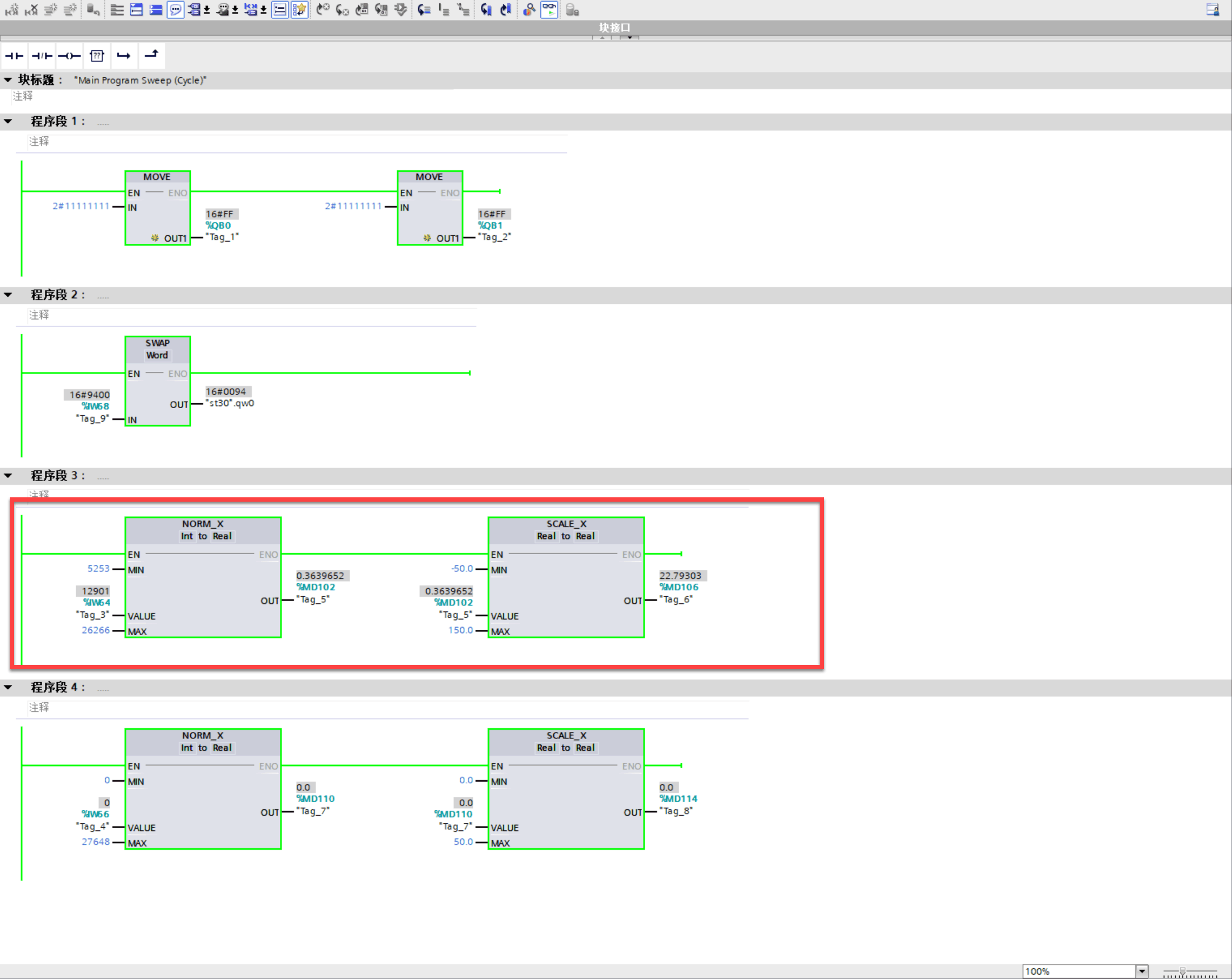Click the close branch icon
This screenshot has width=1232, height=979.
click(x=151, y=56)
